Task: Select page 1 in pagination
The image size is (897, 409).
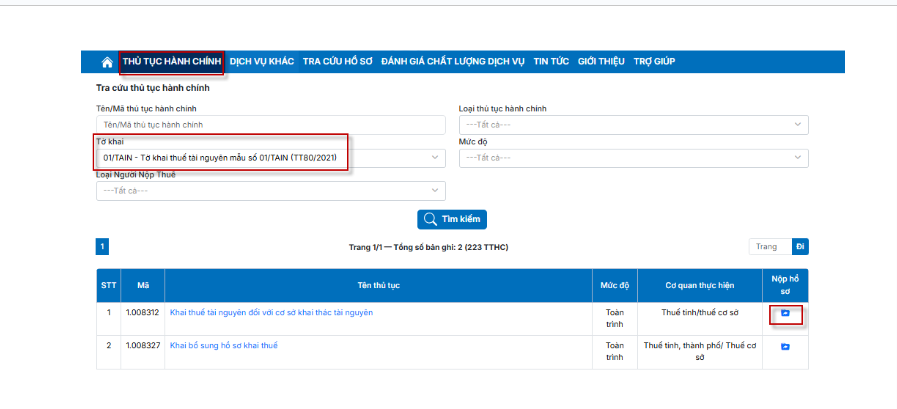Action: coord(103,247)
